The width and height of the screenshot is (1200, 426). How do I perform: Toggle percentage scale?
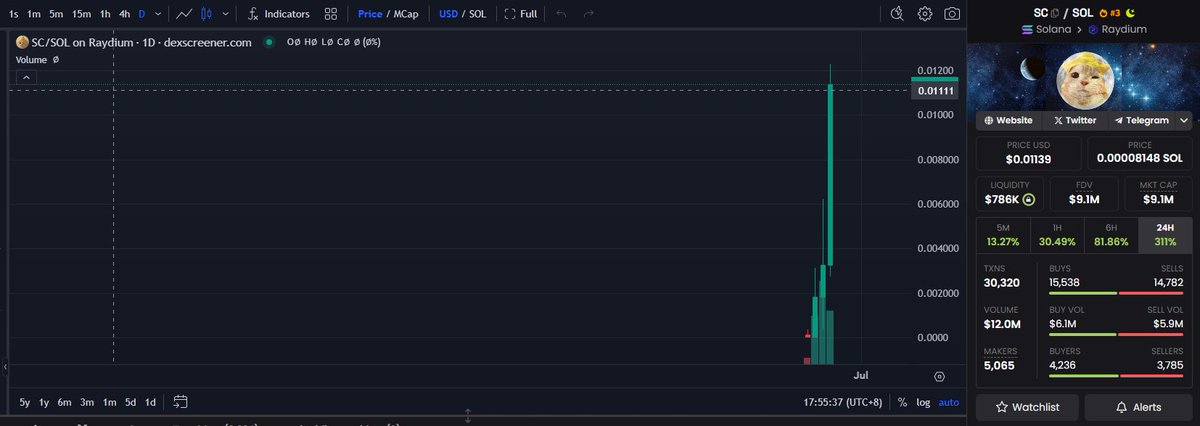pos(902,402)
